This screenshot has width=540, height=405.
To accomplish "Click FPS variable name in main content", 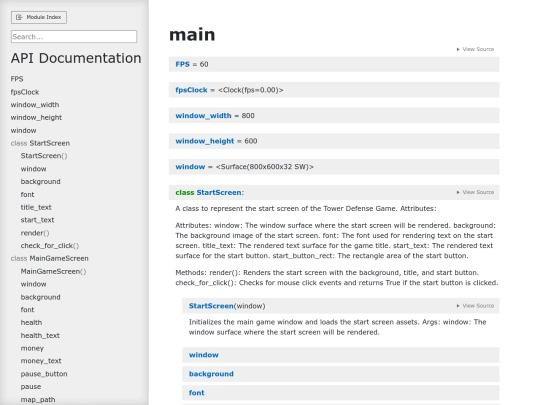I will (183, 64).
